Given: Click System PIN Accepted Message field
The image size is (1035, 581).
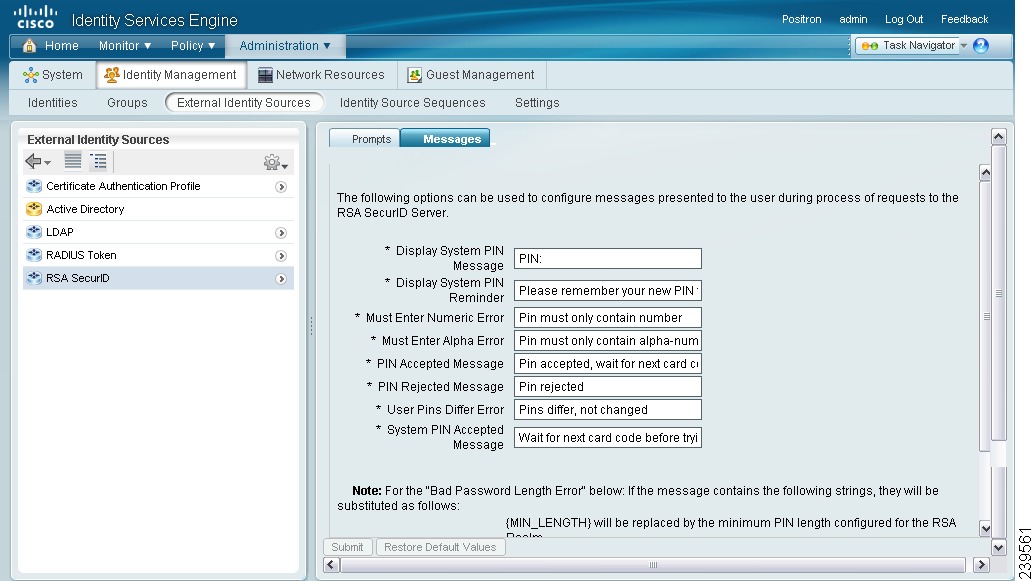Looking at the screenshot, I should (608, 438).
